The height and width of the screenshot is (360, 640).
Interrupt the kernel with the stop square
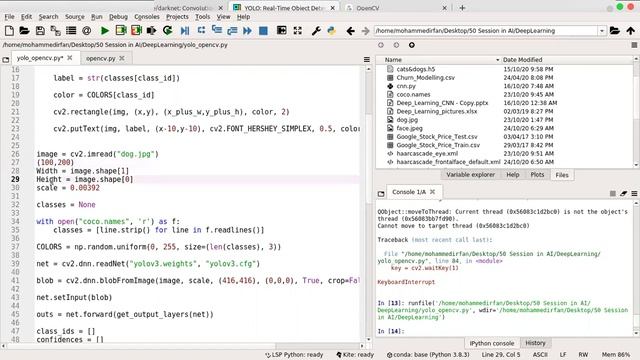613,193
